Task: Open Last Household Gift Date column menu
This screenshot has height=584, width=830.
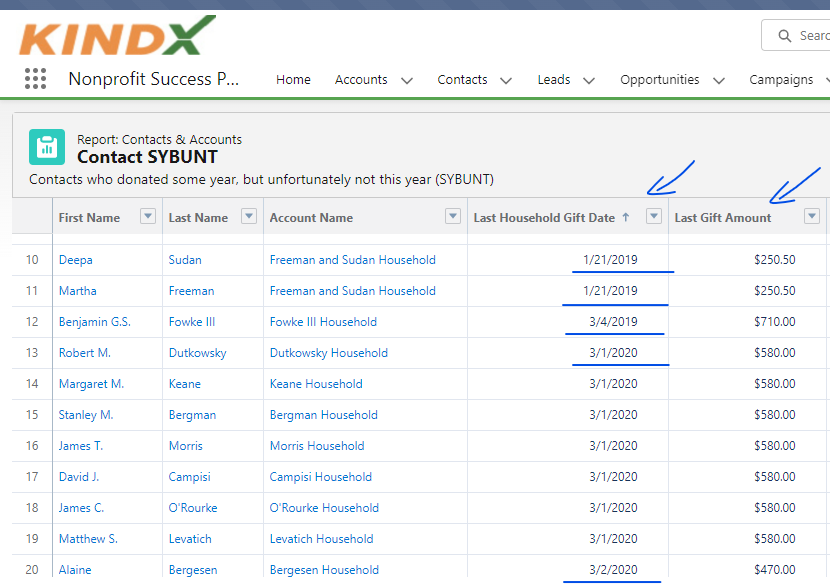Action: coord(654,217)
